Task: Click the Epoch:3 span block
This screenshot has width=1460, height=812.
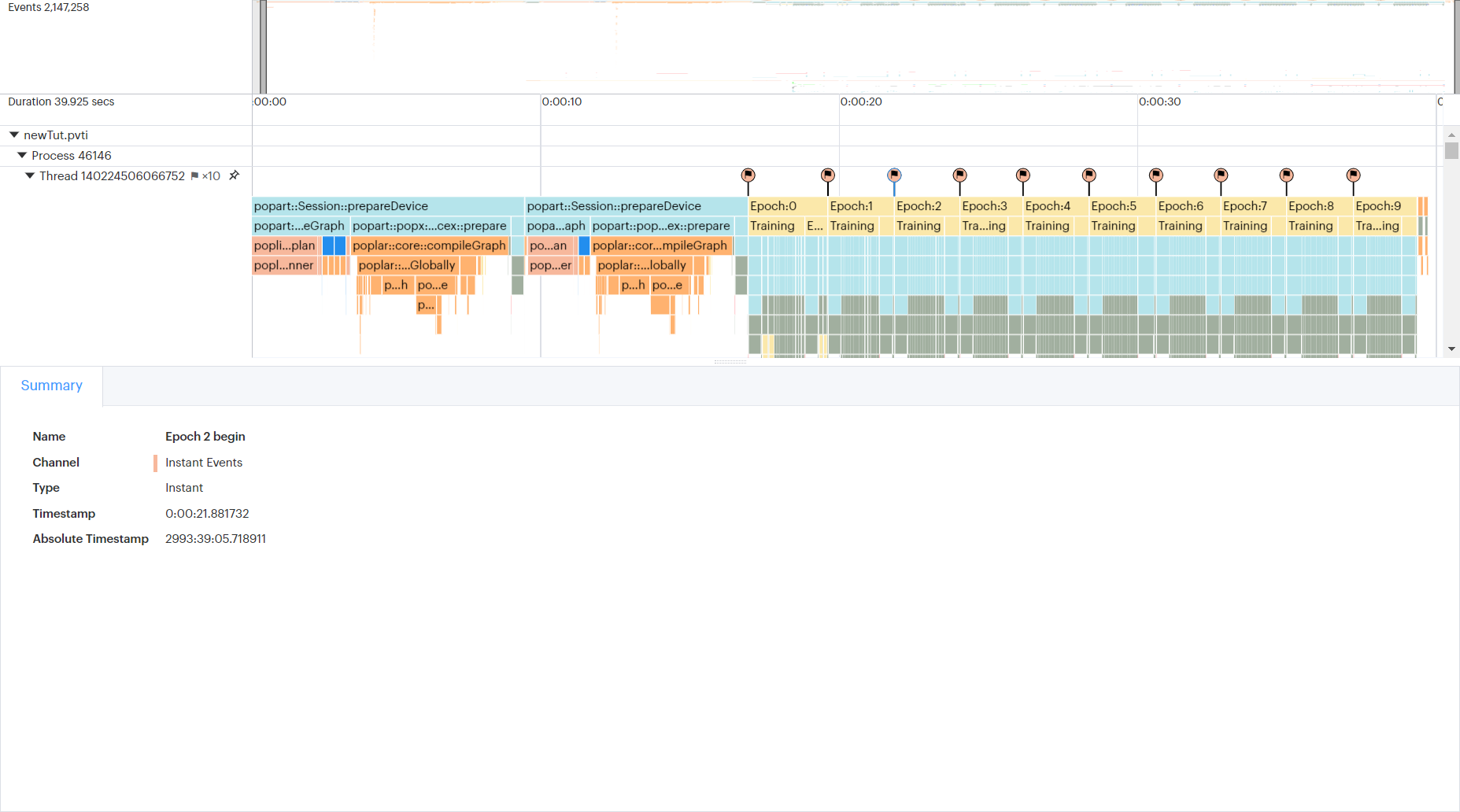Action: 992,206
